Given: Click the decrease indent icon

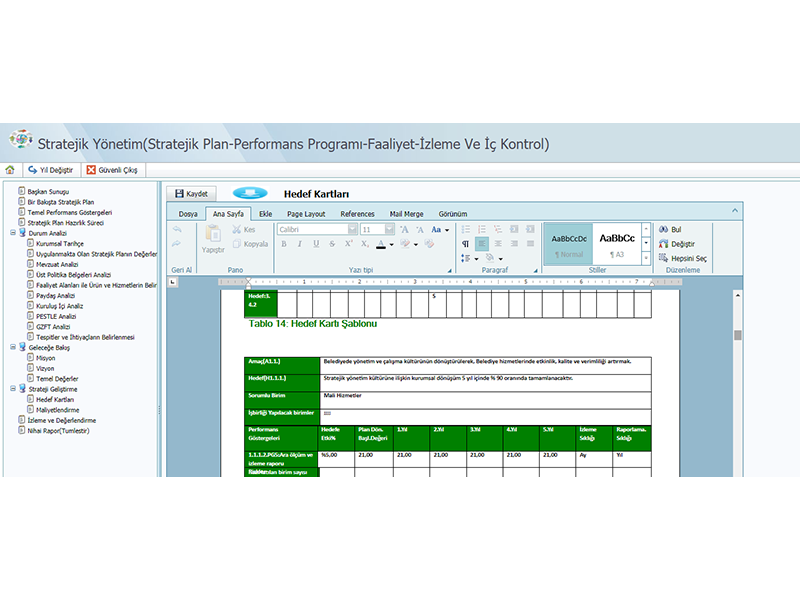Looking at the screenshot, I should 514,230.
